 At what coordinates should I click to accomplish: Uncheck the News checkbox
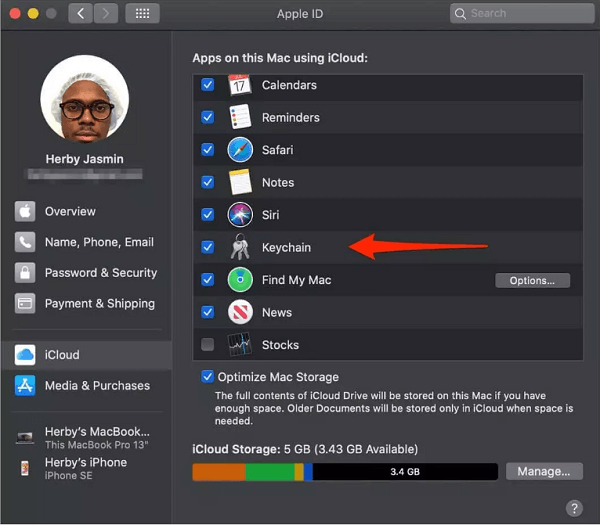(x=207, y=312)
